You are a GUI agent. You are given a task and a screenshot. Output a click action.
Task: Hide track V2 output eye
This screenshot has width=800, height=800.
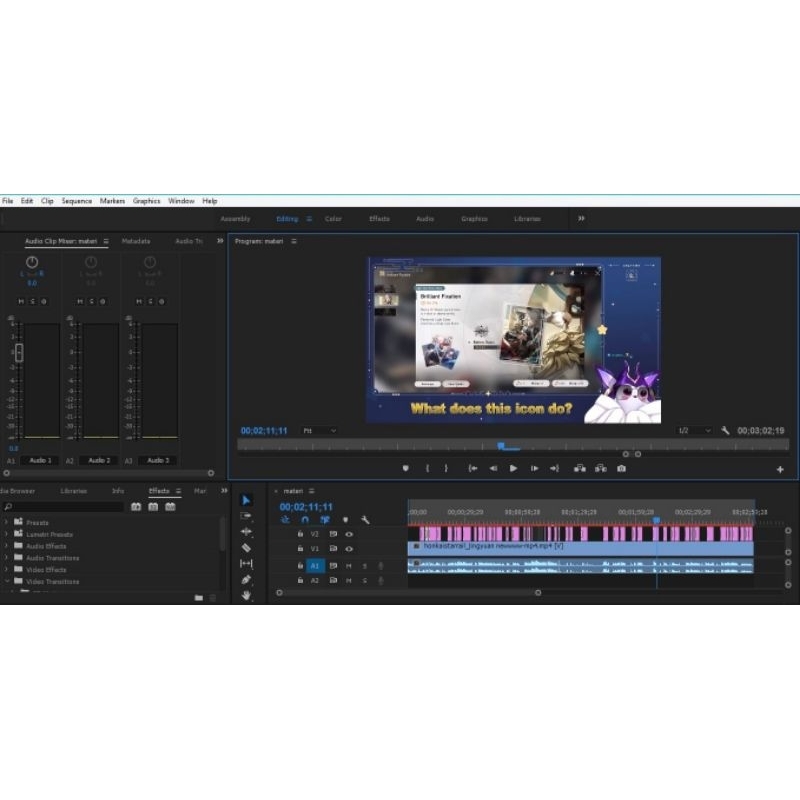pos(349,534)
